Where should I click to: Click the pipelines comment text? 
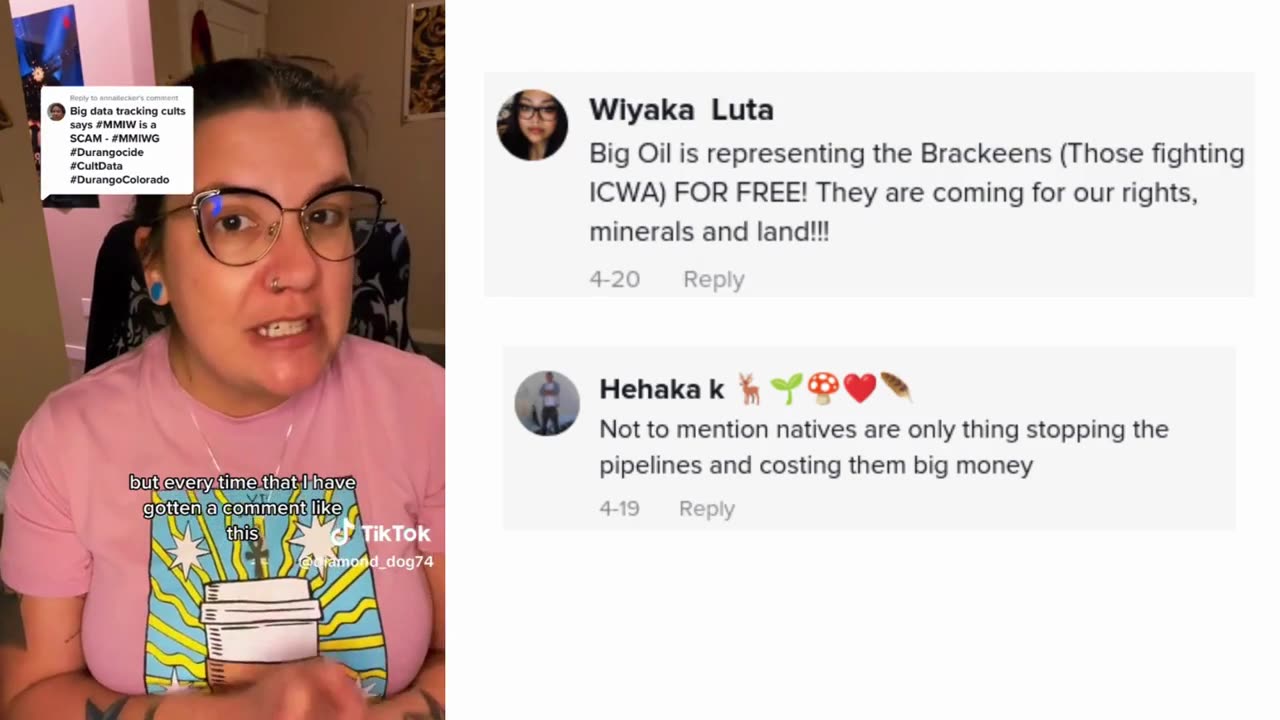[884, 447]
